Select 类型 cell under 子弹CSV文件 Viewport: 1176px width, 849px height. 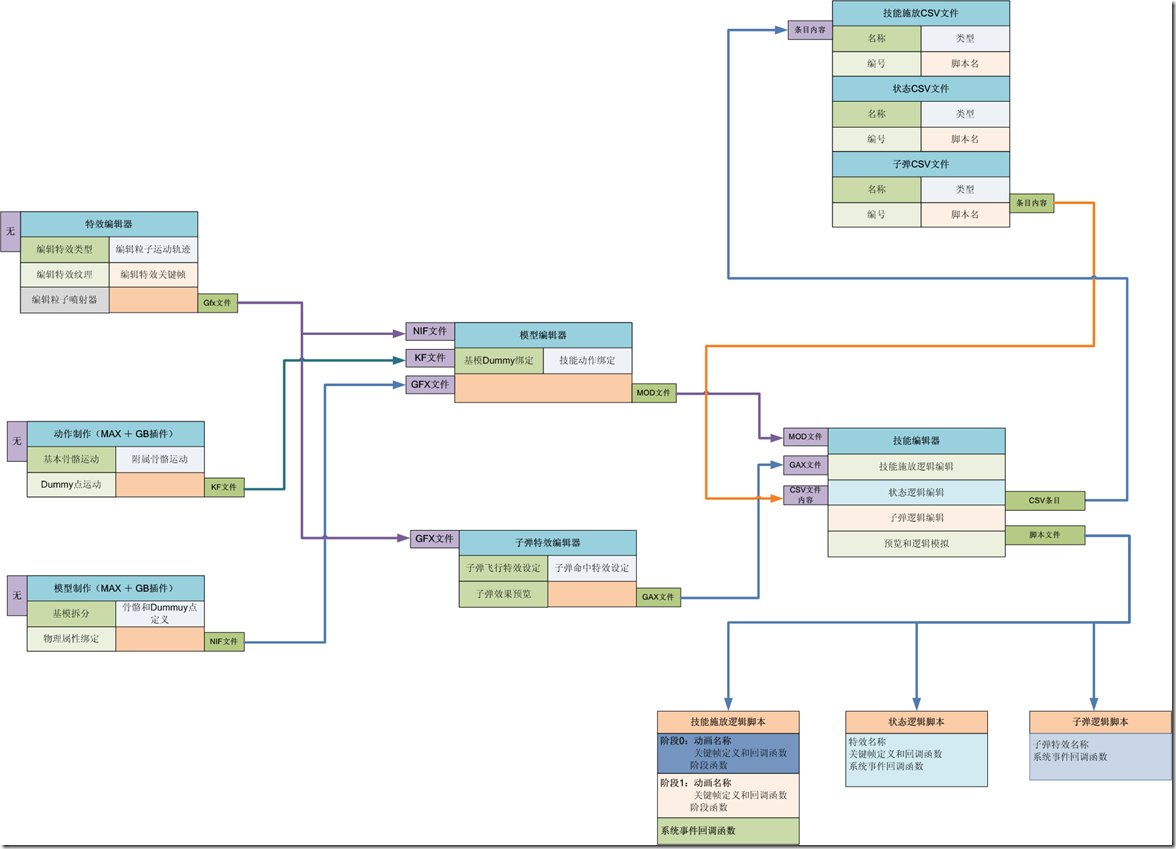(x=965, y=190)
